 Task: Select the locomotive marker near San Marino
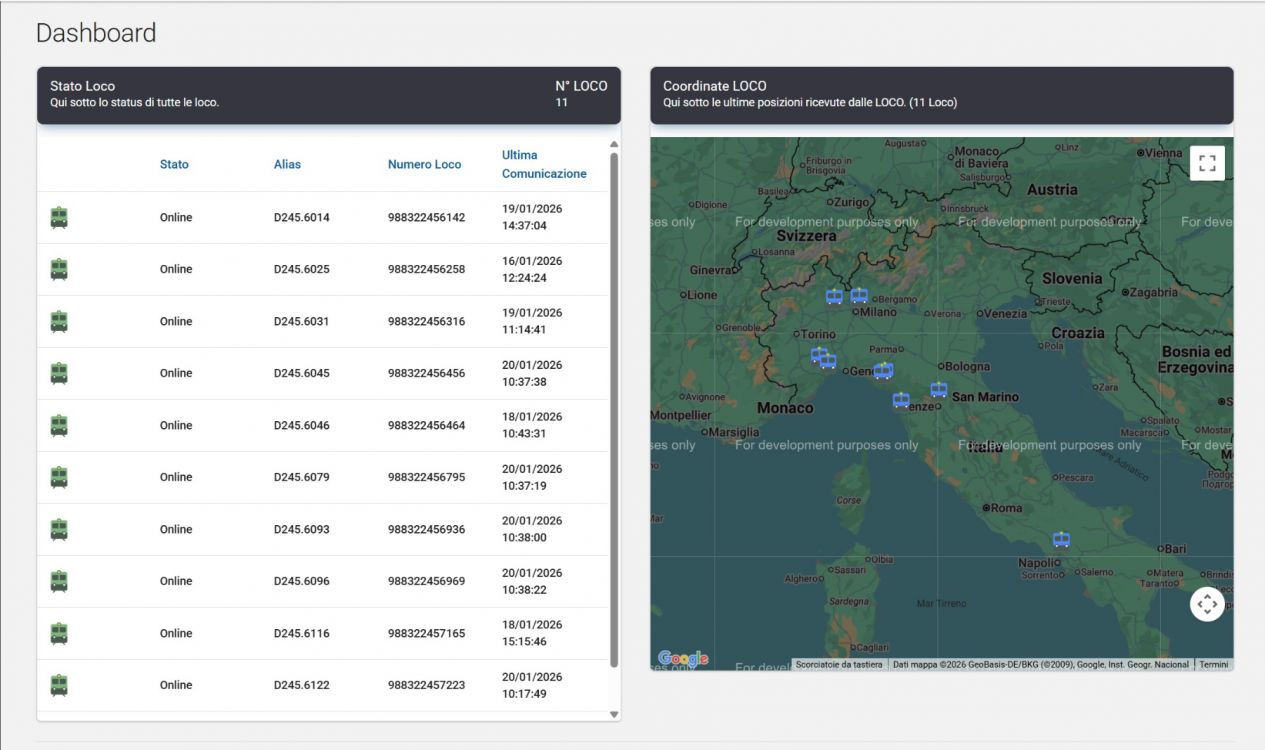click(938, 390)
